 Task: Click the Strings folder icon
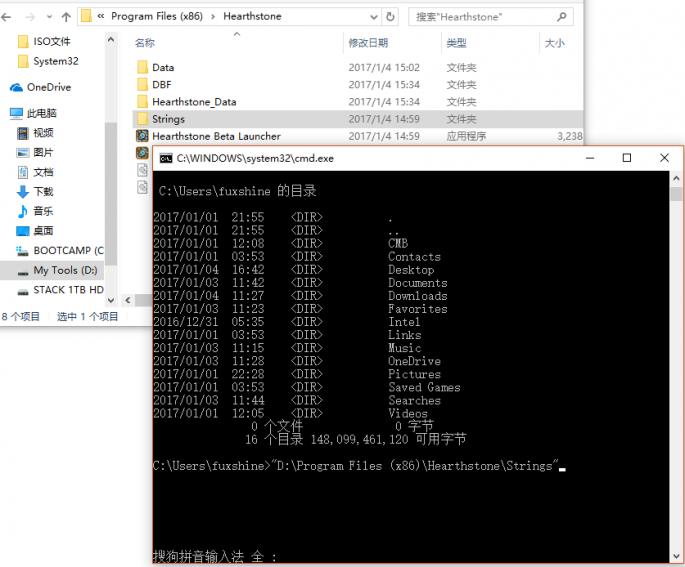pyautogui.click(x=142, y=119)
